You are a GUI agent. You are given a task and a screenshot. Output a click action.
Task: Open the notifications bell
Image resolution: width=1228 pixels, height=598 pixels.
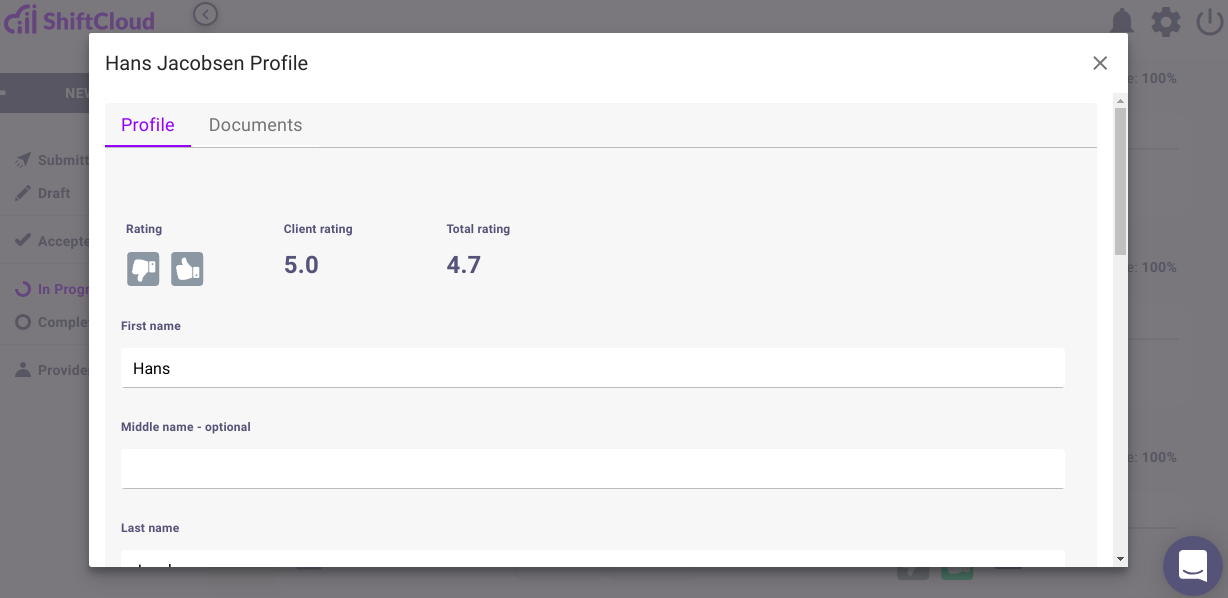point(1122,21)
